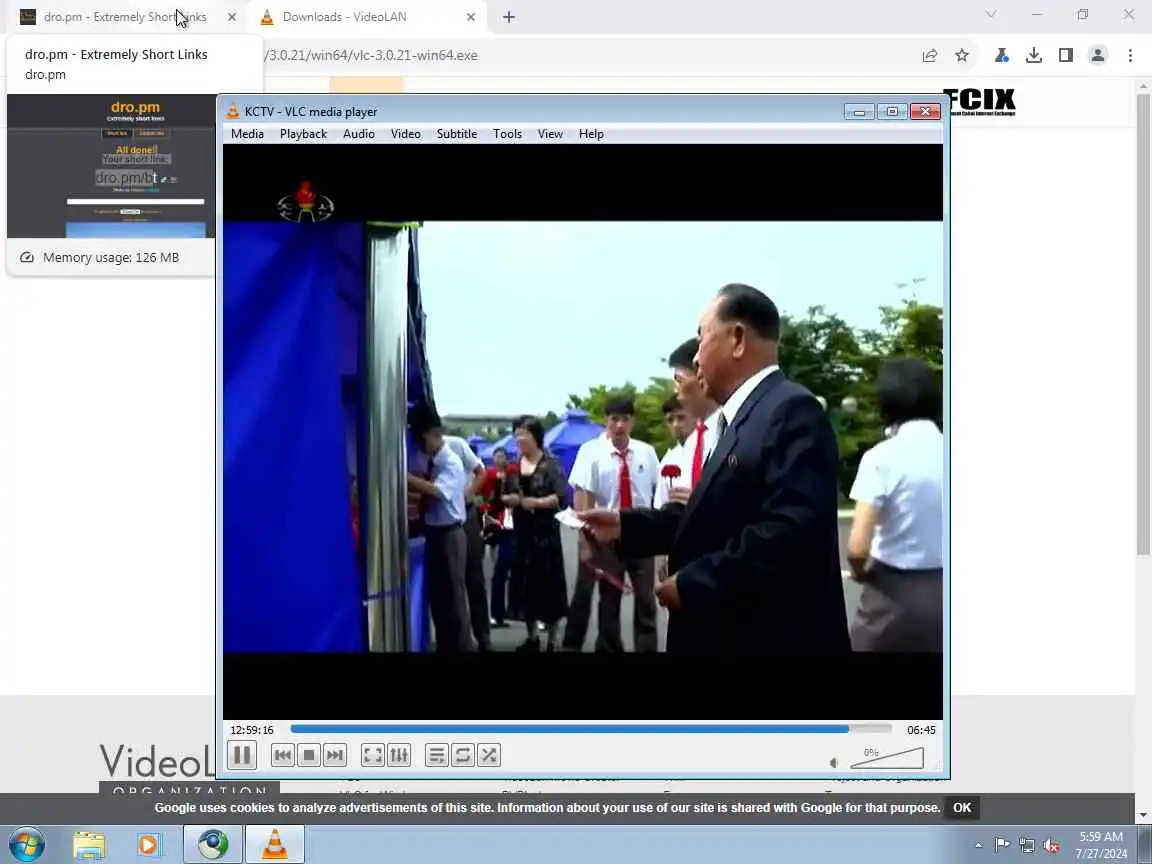1152x864 pixels.
Task: Click the remaining time 06:45
Action: [921, 730]
